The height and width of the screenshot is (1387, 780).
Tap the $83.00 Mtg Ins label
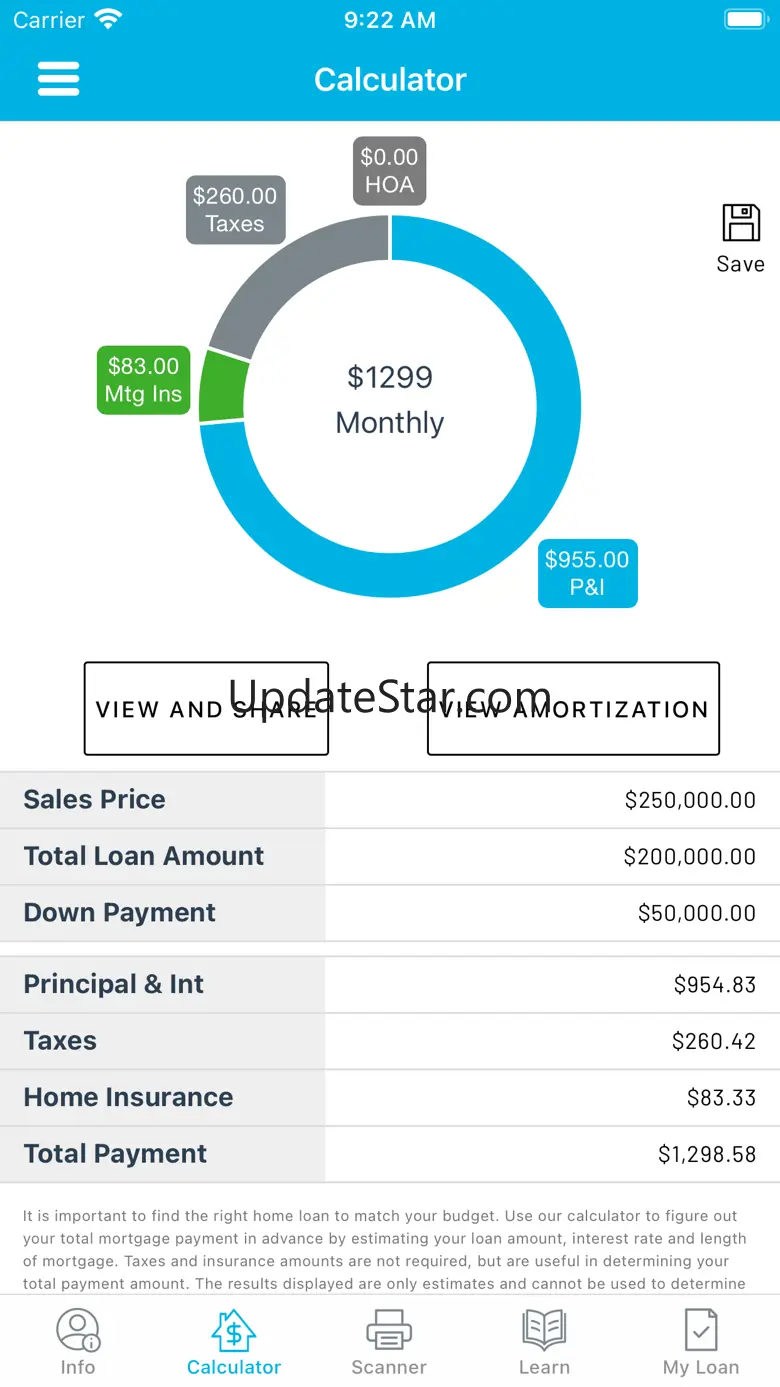143,380
